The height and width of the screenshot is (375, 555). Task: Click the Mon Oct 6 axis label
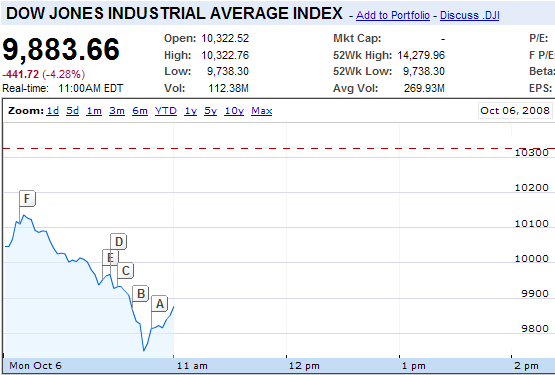click(x=35, y=365)
